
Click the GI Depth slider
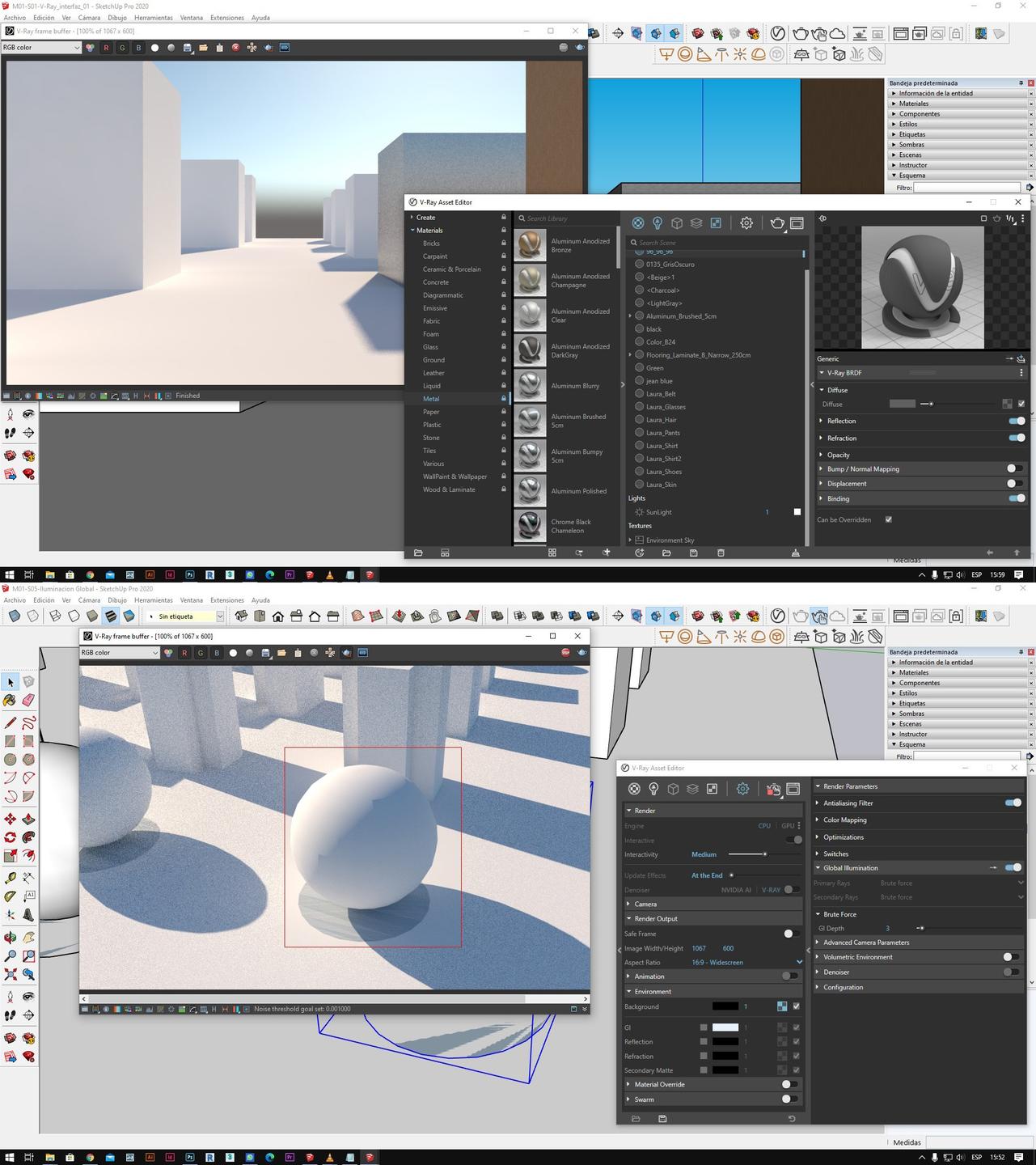(x=969, y=928)
